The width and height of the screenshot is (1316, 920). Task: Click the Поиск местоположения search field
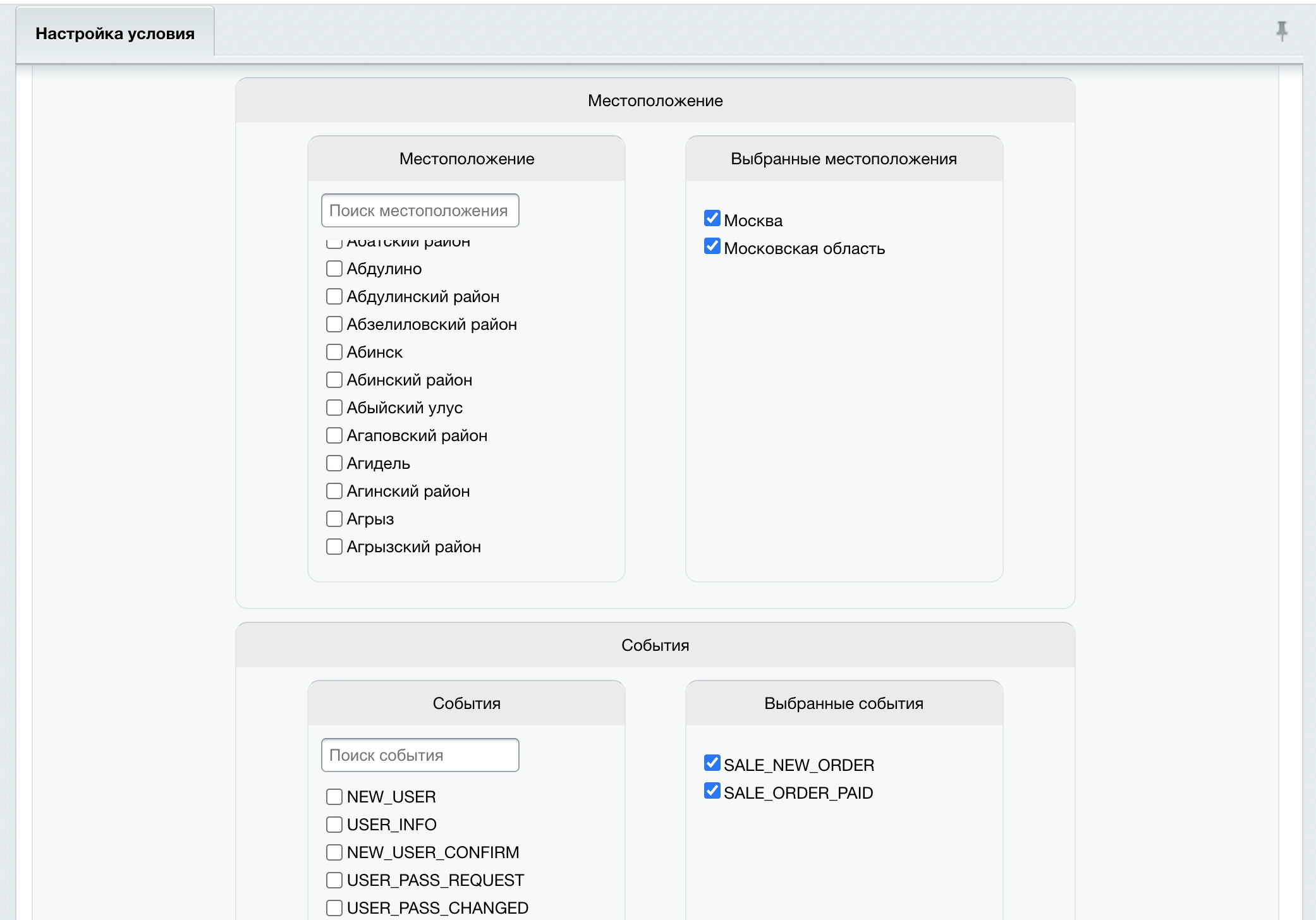pos(420,210)
